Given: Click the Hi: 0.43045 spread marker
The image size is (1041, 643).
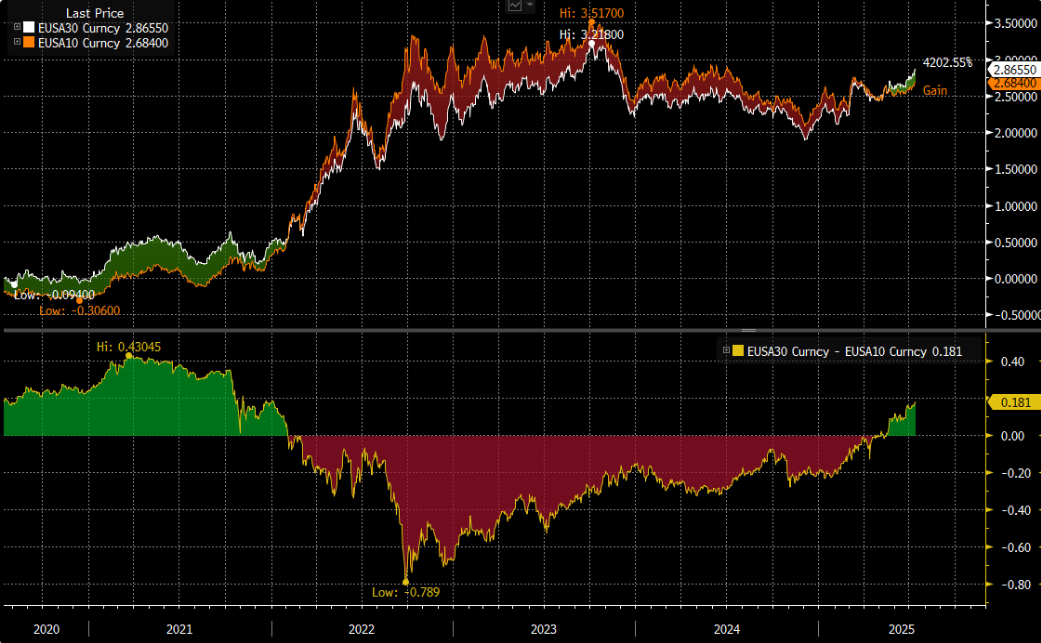Looking at the screenshot, I should click(x=128, y=355).
